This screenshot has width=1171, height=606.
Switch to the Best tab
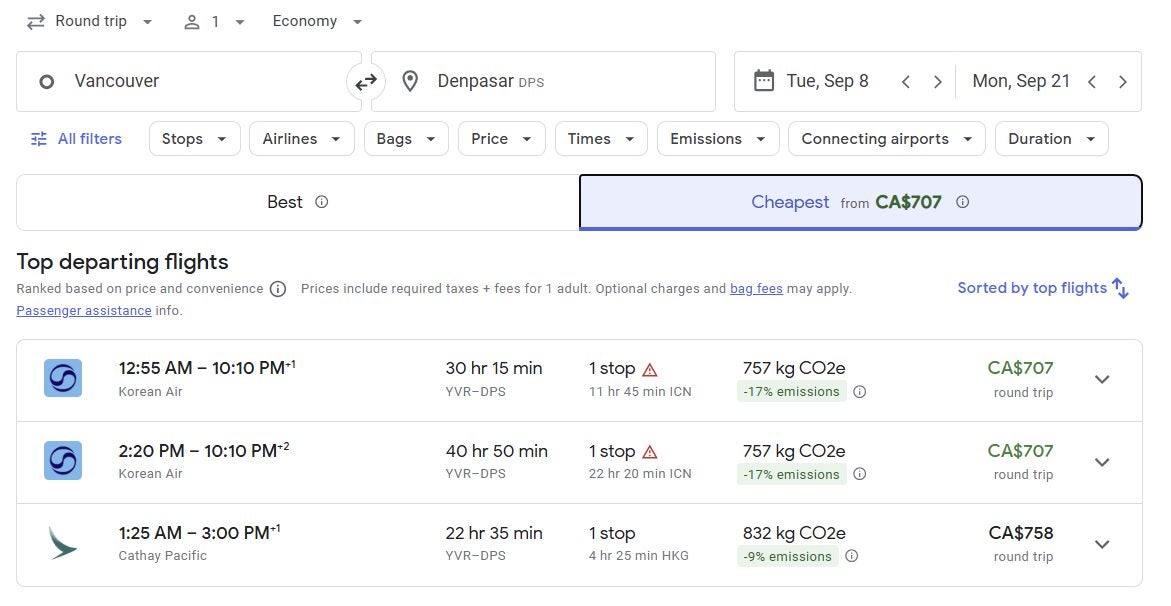coord(297,202)
